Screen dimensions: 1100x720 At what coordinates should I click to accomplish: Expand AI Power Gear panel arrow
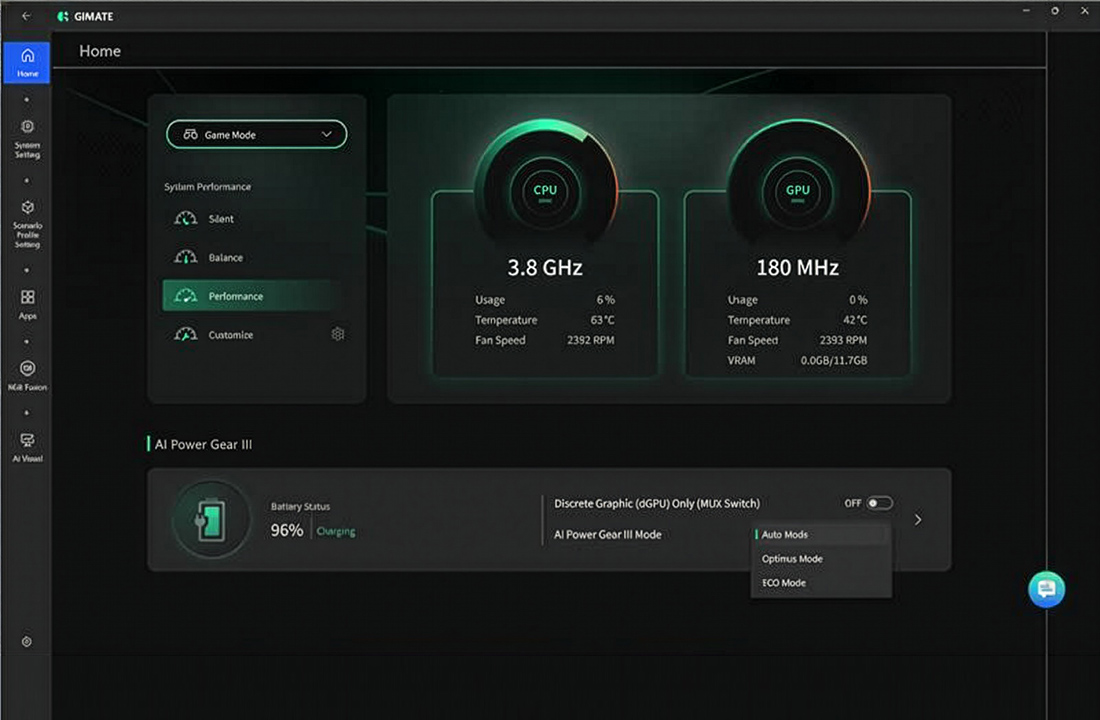click(918, 520)
